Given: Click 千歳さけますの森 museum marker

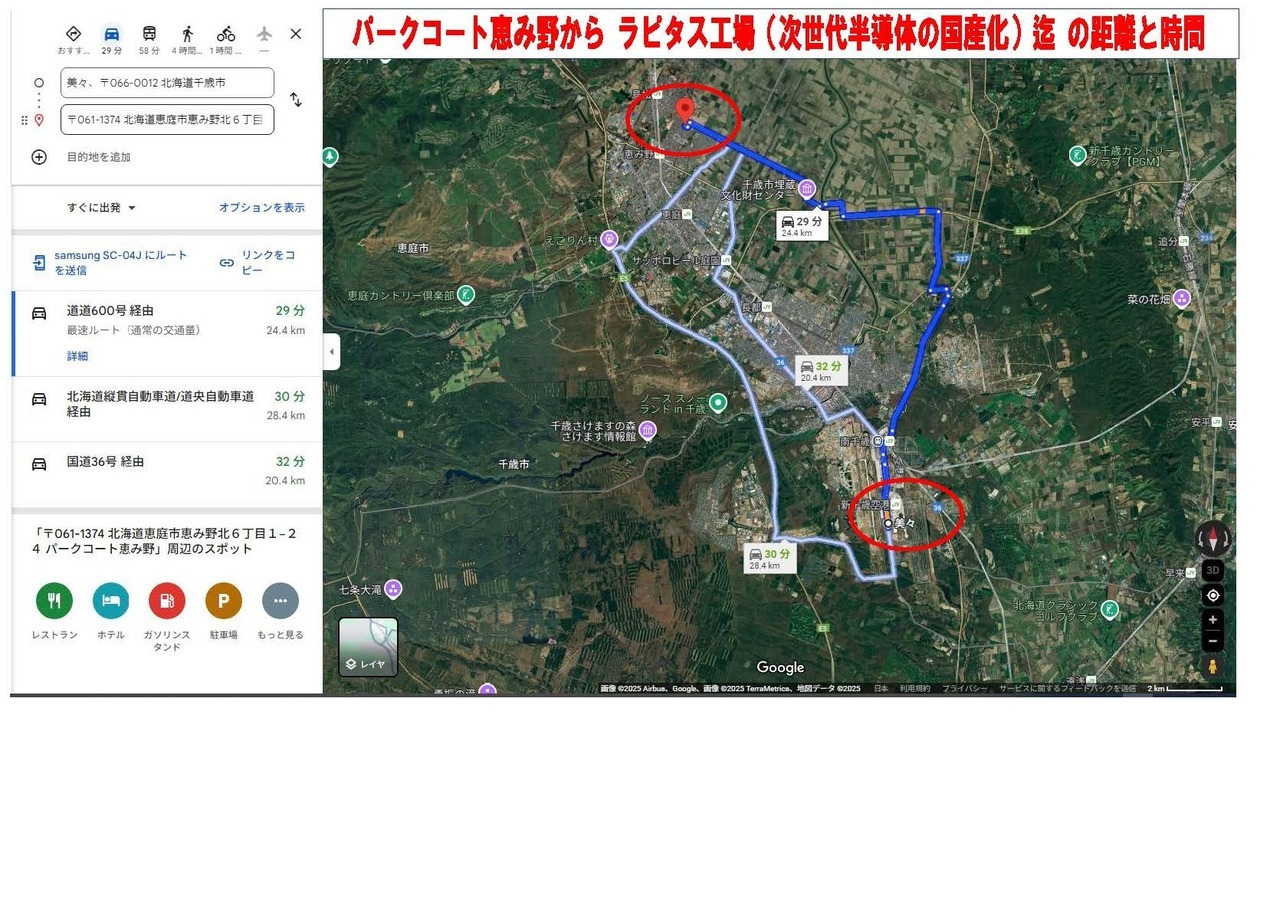Looking at the screenshot, I should 647,430.
